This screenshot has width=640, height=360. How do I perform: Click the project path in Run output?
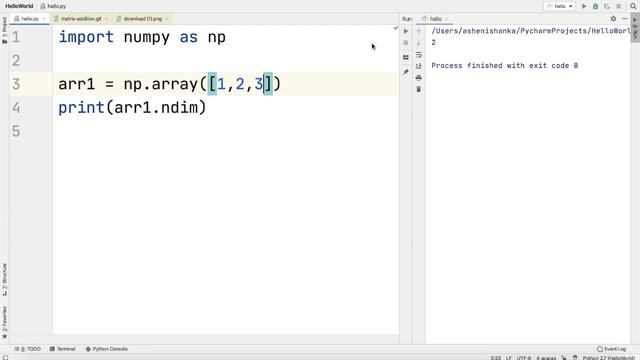point(531,31)
